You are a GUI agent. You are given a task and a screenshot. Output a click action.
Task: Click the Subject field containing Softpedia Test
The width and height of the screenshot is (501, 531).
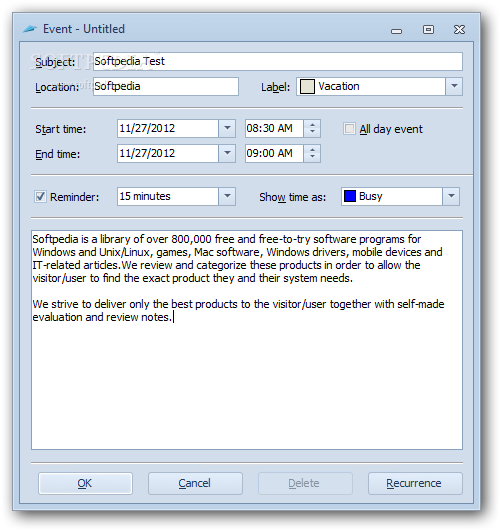pyautogui.click(x=277, y=61)
